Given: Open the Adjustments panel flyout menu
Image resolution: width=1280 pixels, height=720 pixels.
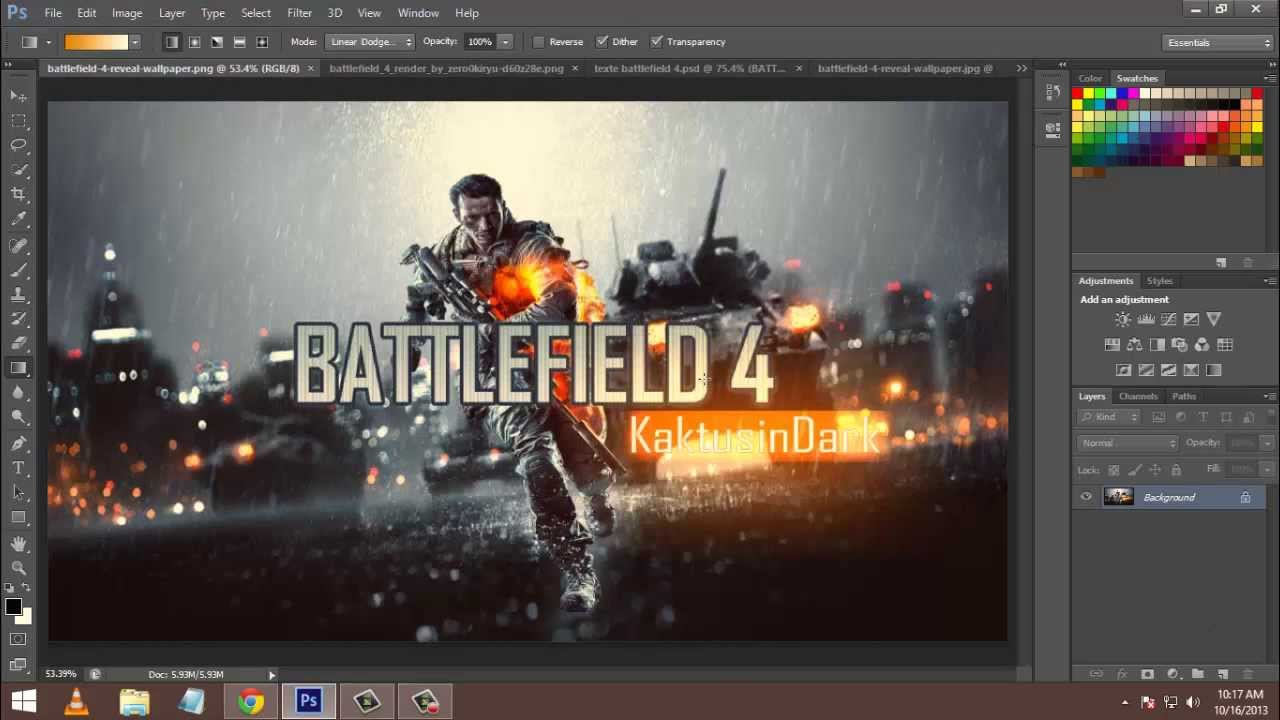Looking at the screenshot, I should point(1270,281).
